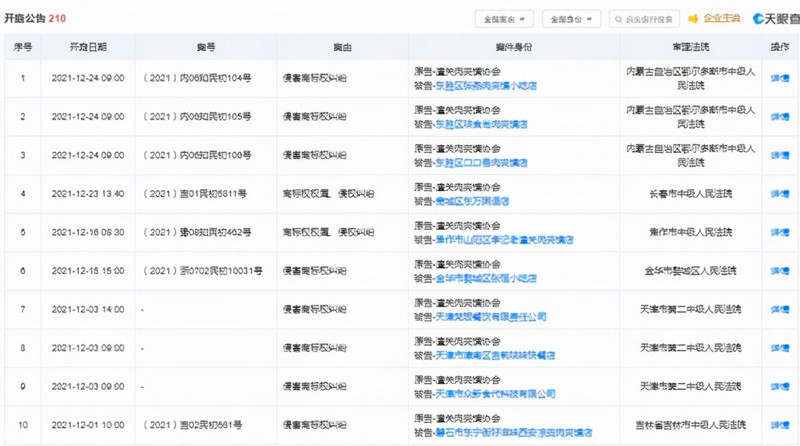Open the 全部案由 filter dropdown

pos(504,19)
